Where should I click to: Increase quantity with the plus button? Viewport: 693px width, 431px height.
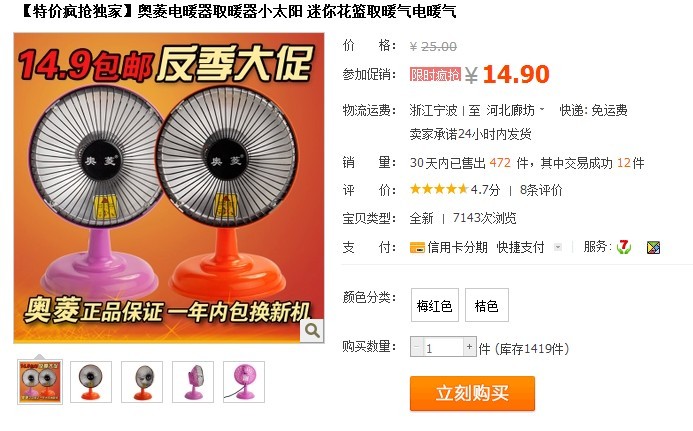pos(469,347)
